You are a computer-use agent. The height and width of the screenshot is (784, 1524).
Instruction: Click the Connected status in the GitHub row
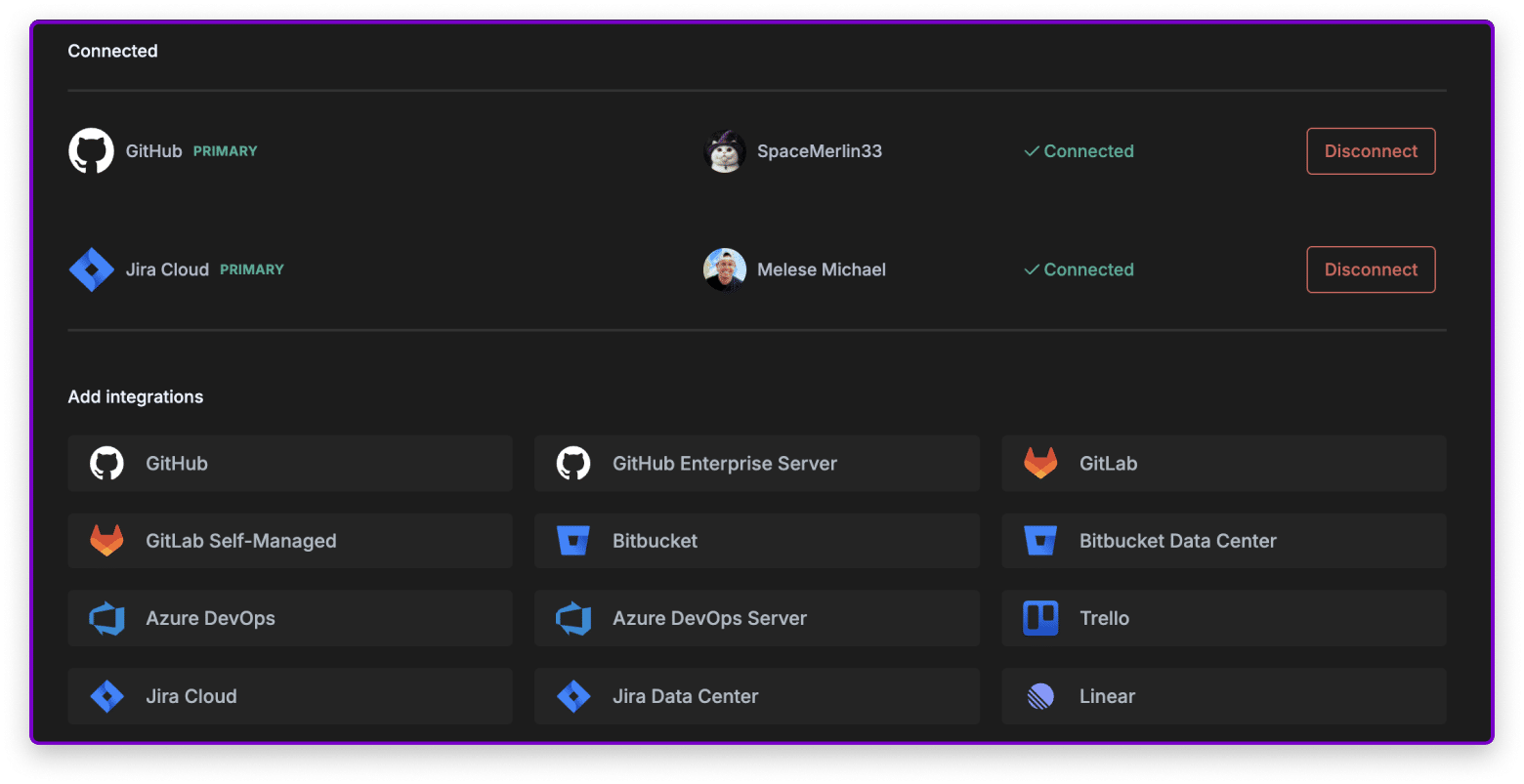[x=1079, y=151]
